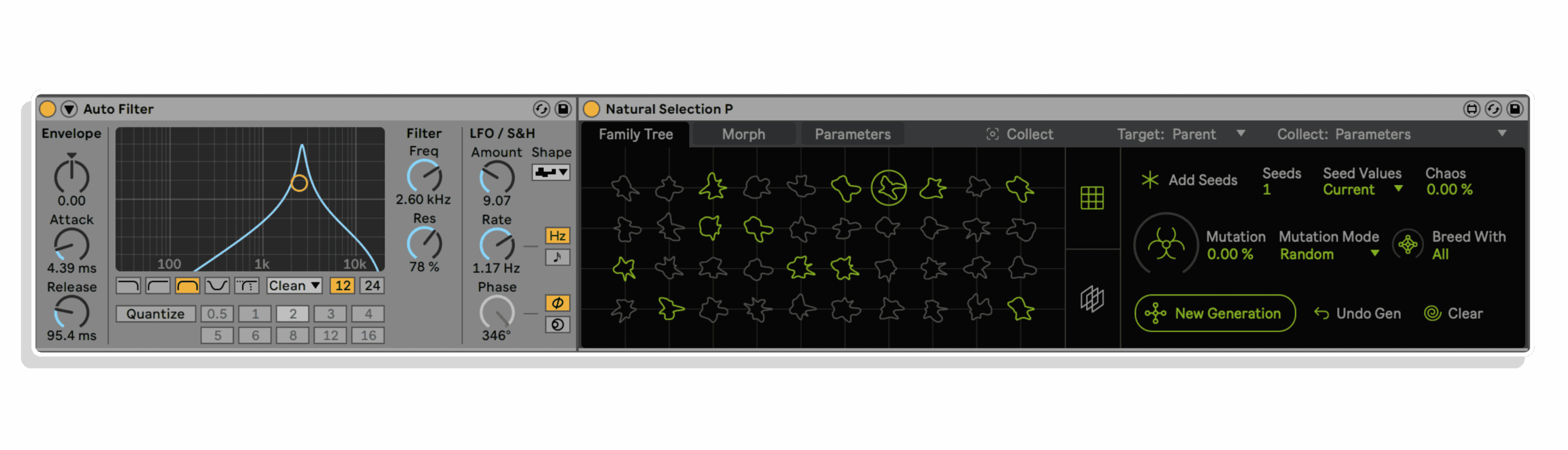Switch LFO rate to synced note mode
Image resolution: width=1568 pixels, height=450 pixels.
click(557, 257)
